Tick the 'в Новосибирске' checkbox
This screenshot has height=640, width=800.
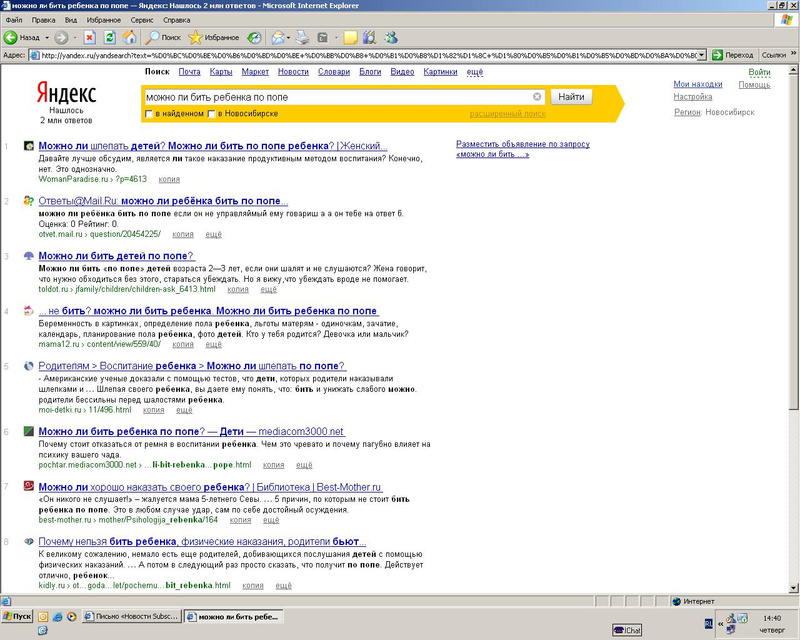click(x=212, y=114)
